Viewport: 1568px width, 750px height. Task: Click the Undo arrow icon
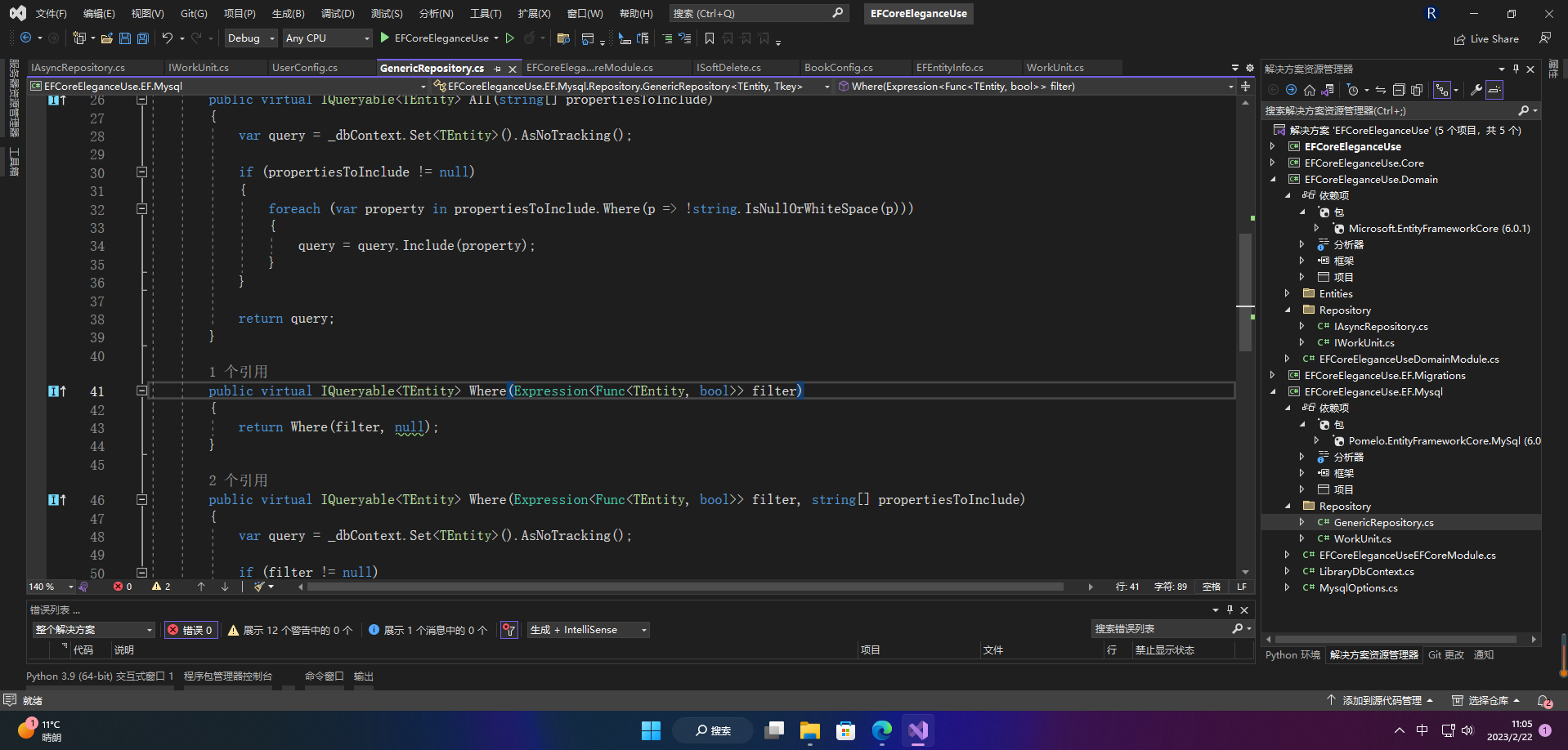tap(168, 38)
